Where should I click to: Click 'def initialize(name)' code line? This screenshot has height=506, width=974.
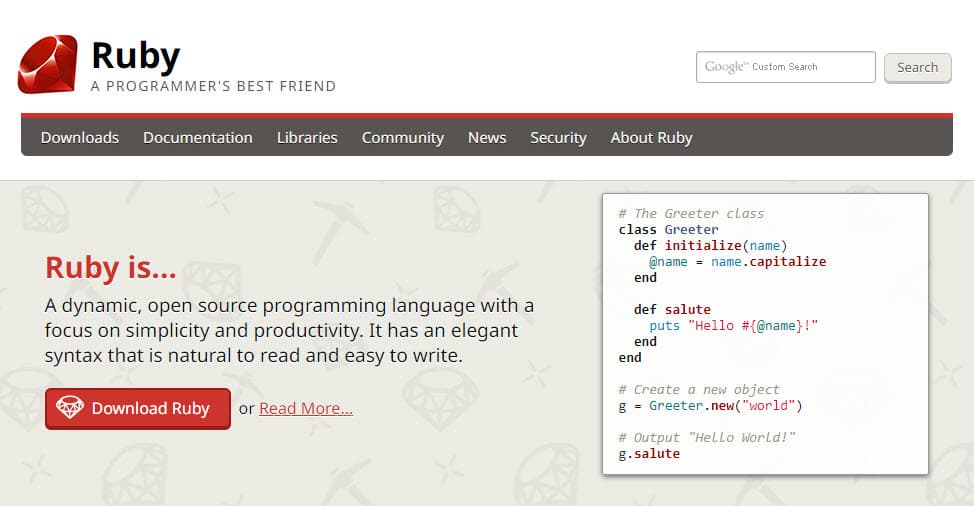pos(711,246)
